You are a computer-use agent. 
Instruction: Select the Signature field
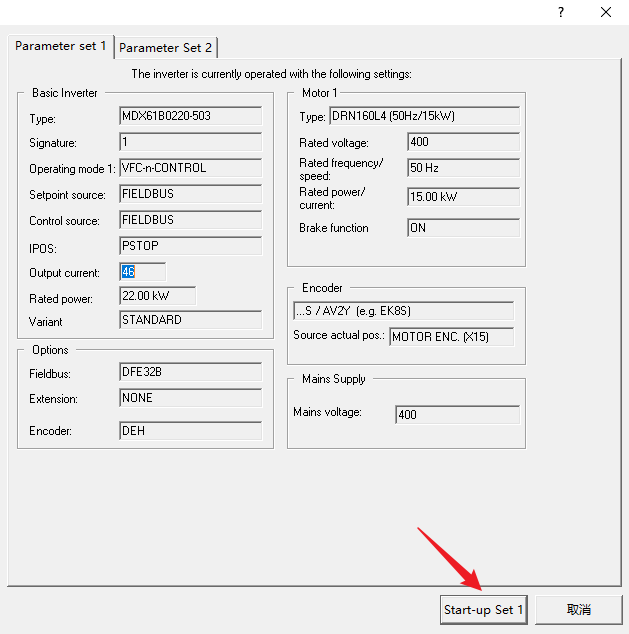[190, 142]
